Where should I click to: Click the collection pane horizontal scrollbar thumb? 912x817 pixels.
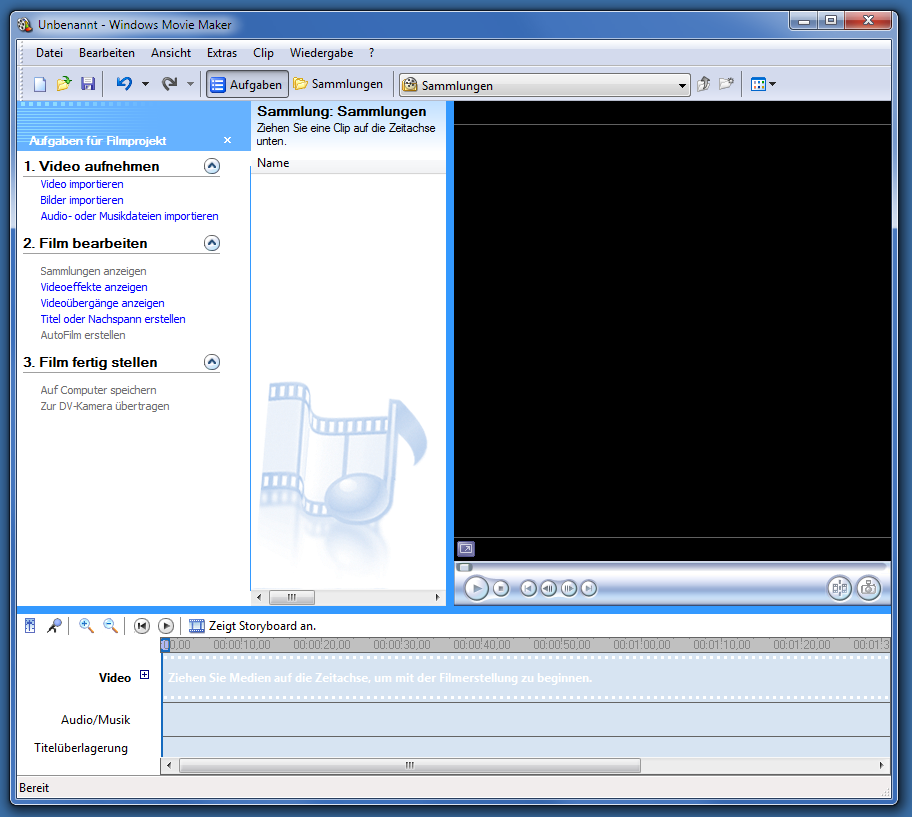(292, 597)
